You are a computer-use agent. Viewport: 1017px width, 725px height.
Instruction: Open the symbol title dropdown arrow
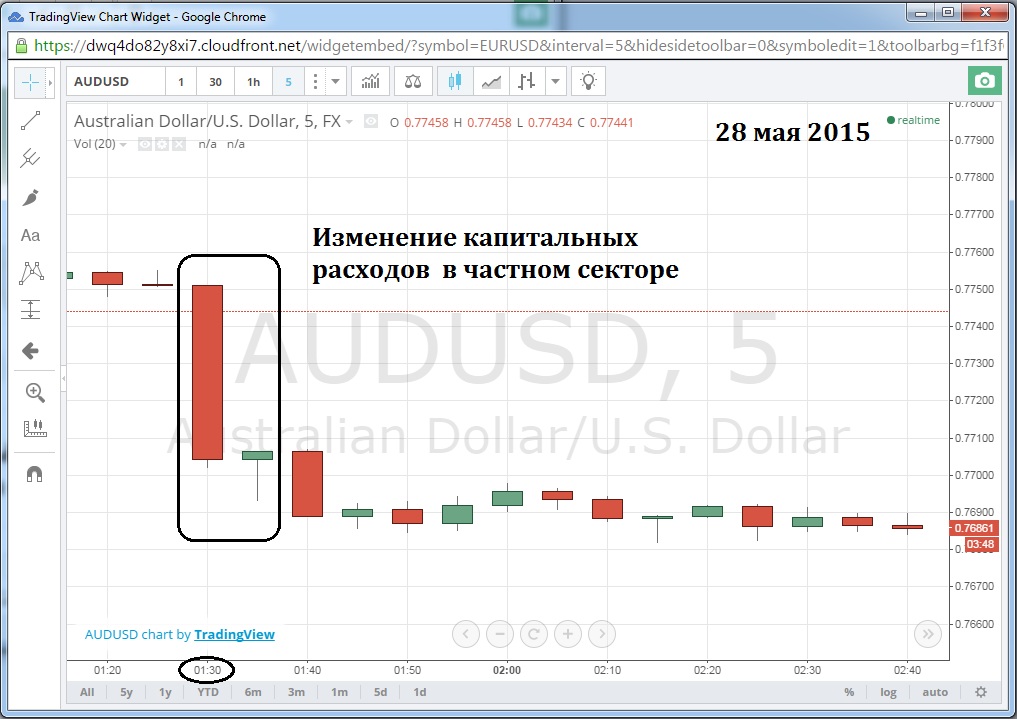coord(349,122)
